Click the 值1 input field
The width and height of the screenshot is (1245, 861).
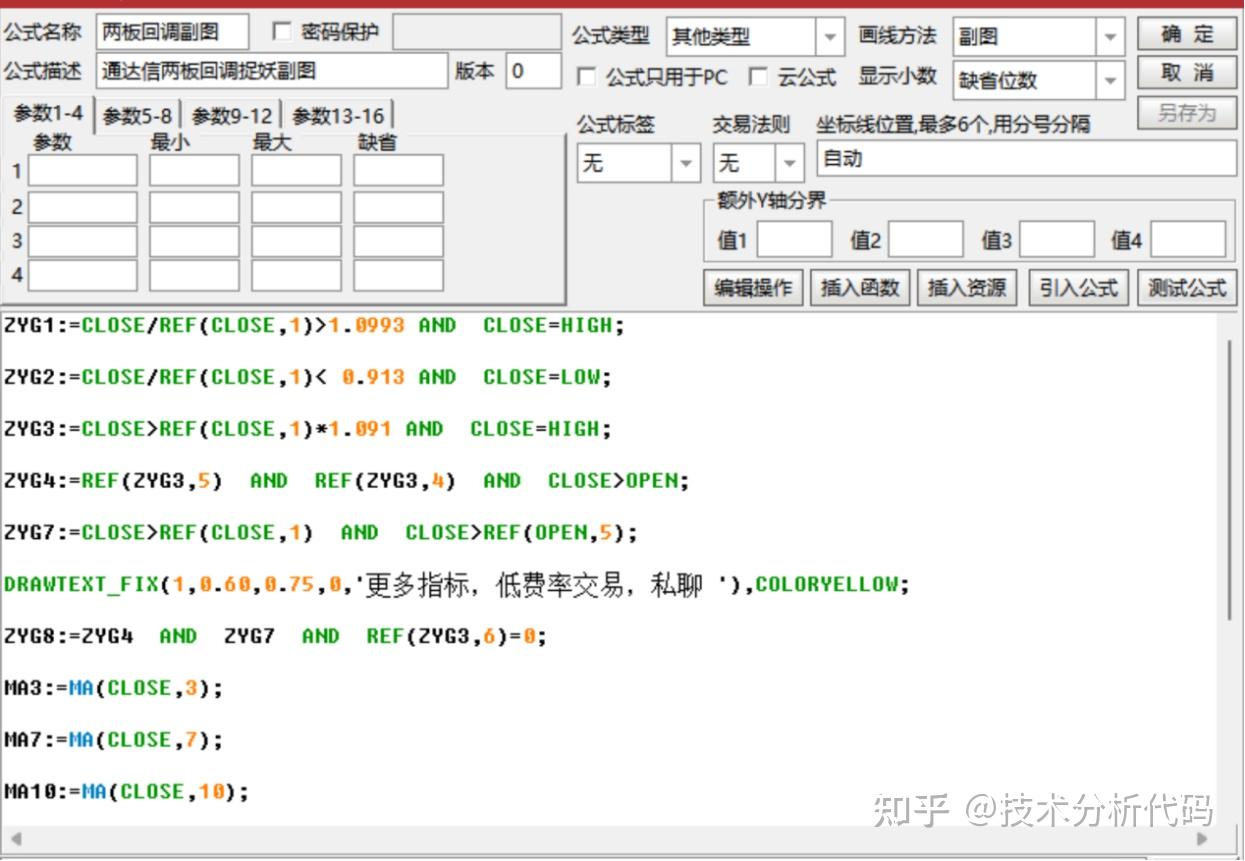pyautogui.click(x=794, y=240)
